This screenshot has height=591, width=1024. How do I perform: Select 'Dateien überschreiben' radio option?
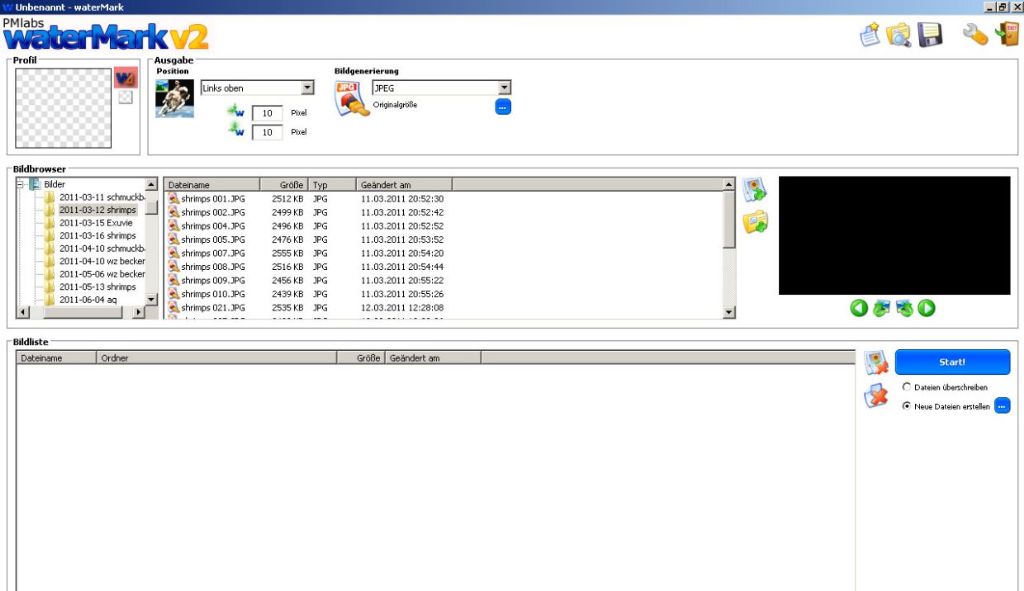click(907, 387)
